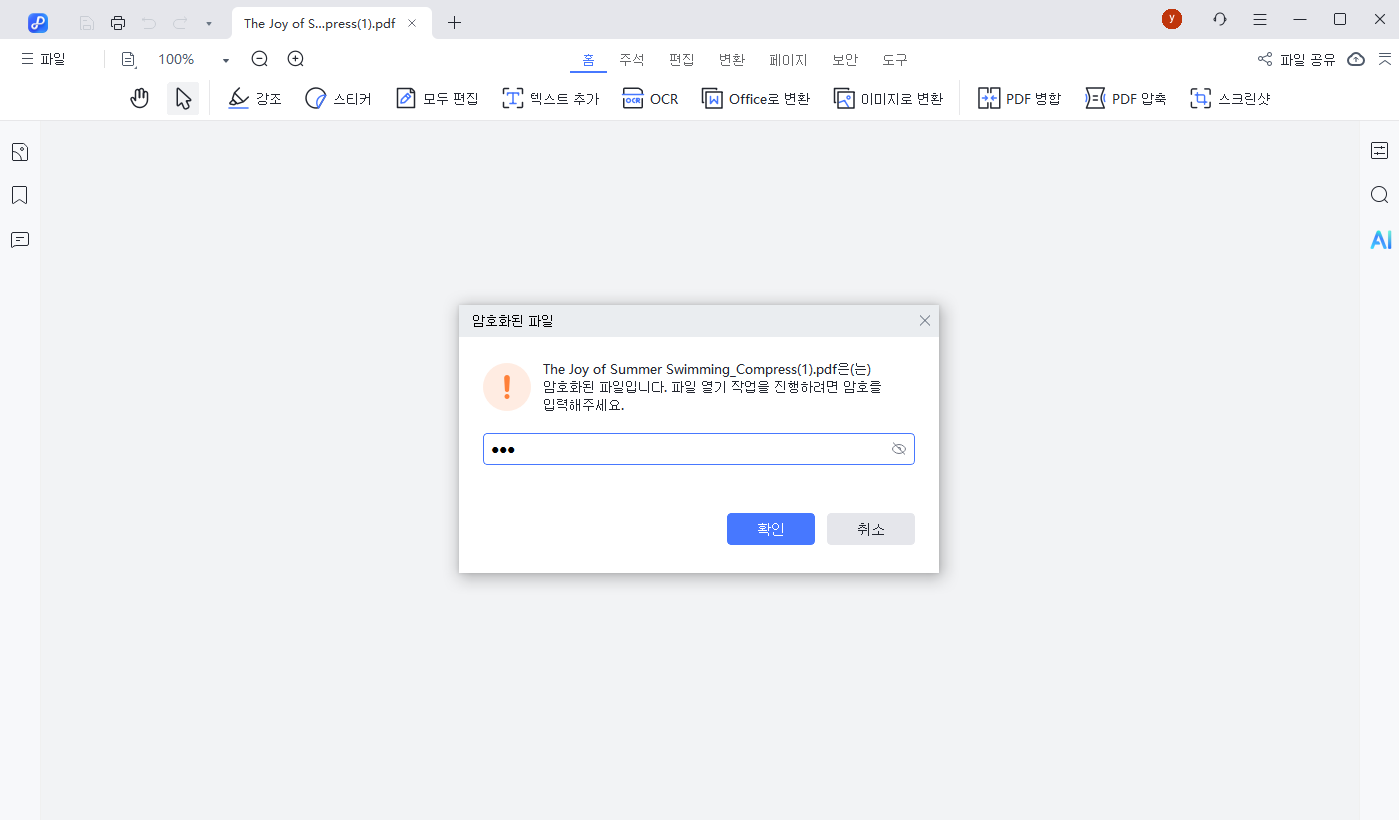Toggle the comments panel
1399x820 pixels.
pos(19,240)
